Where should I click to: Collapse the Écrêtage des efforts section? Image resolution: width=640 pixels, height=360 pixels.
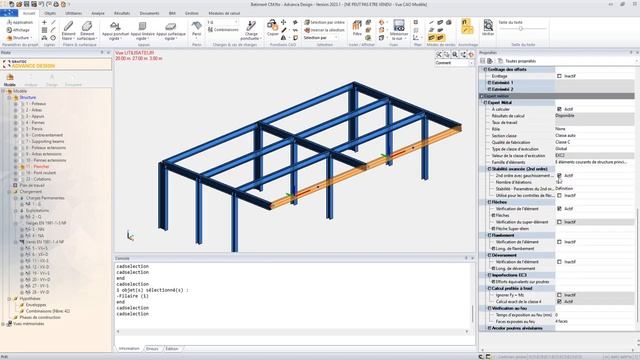click(486, 69)
